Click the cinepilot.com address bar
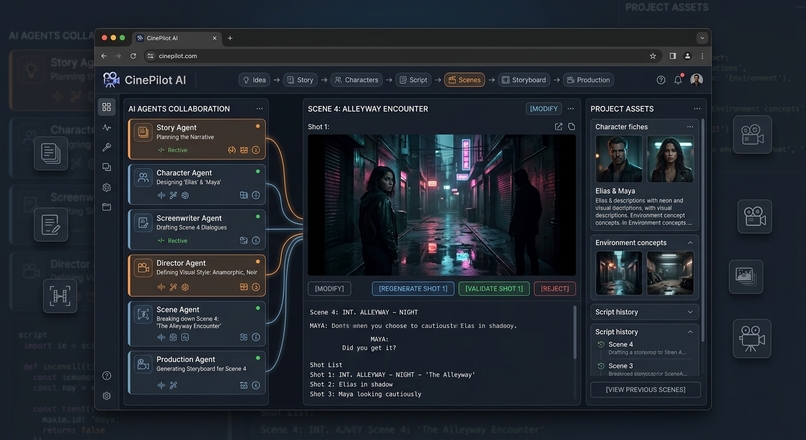The height and width of the screenshot is (440, 806). point(396,56)
